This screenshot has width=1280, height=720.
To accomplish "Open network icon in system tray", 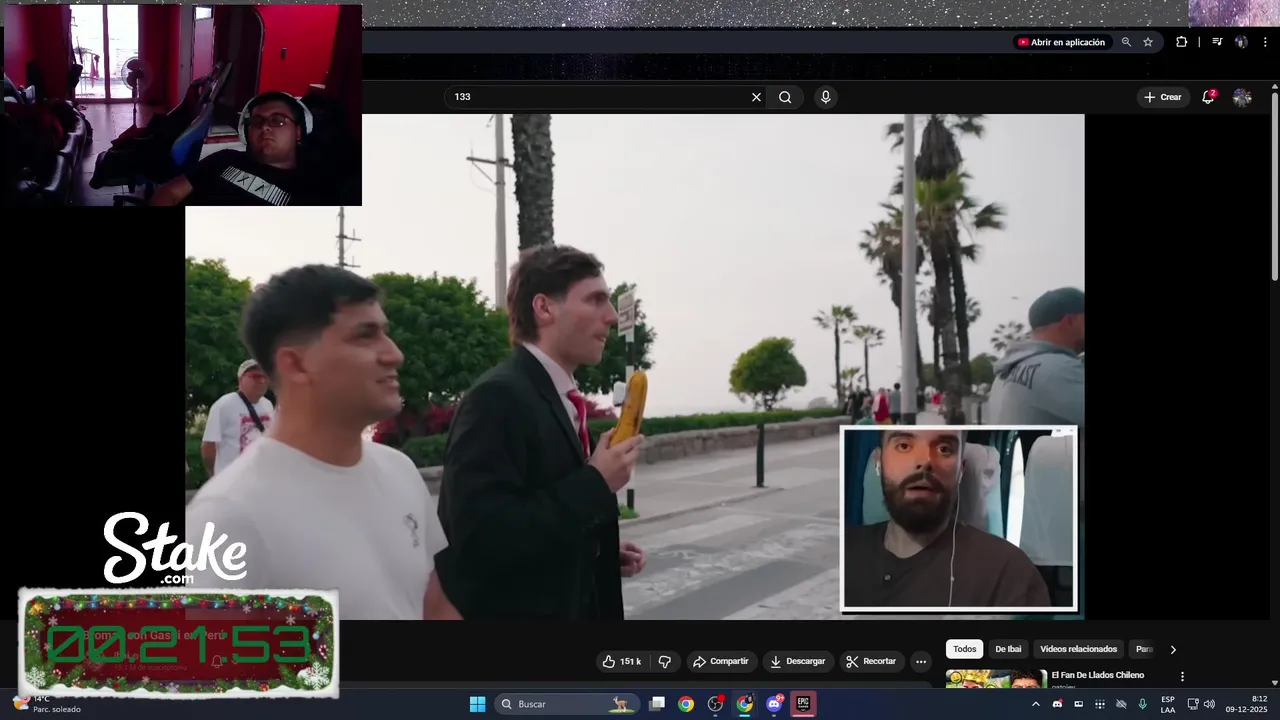I will tap(1192, 704).
